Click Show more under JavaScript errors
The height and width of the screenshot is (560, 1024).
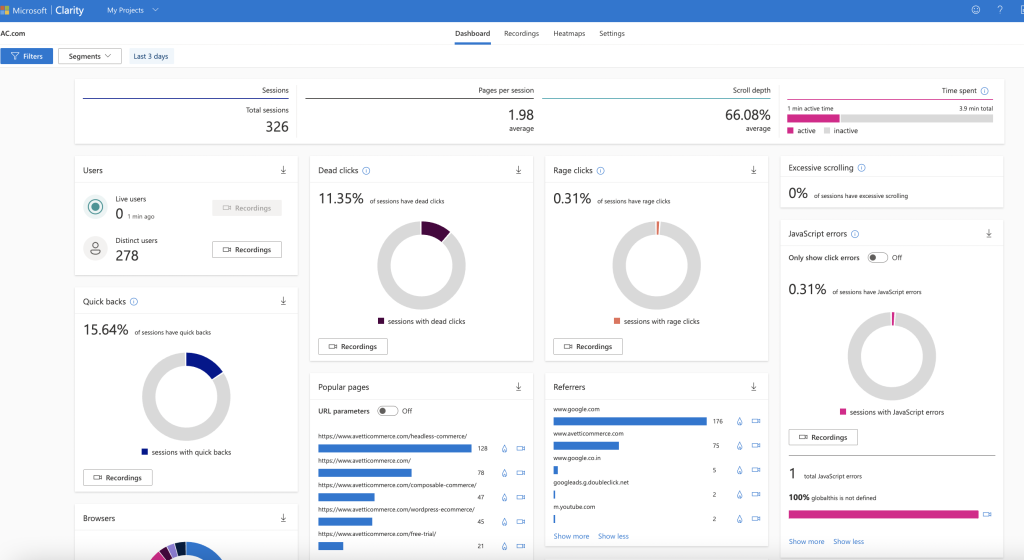[807, 542]
